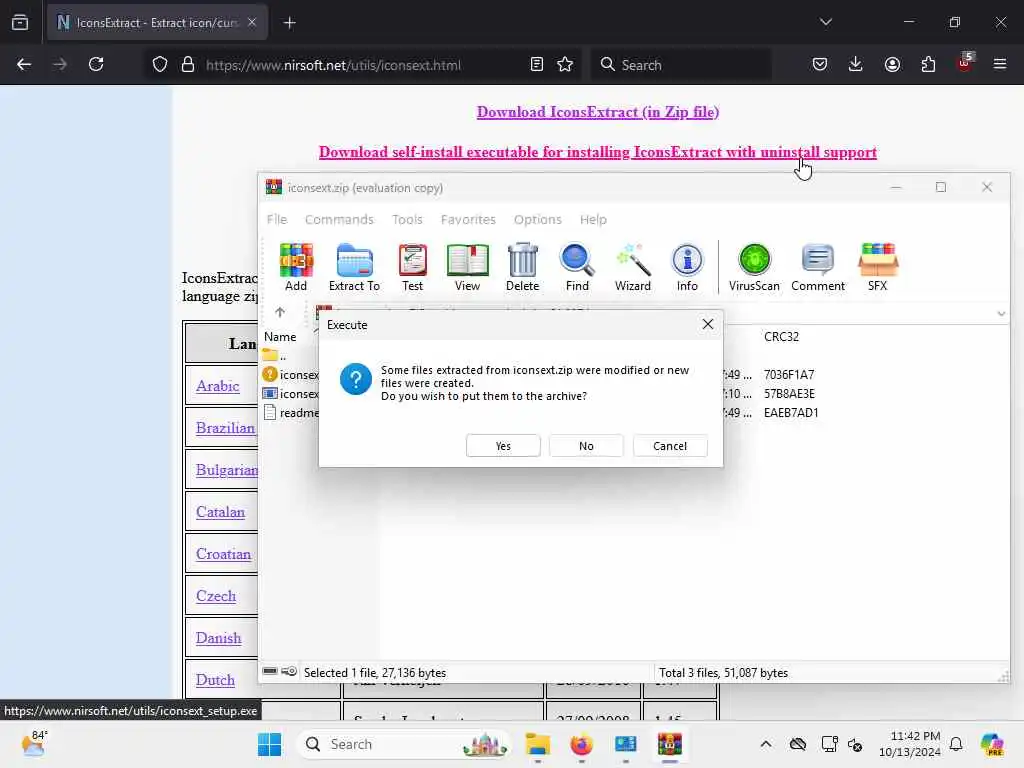Image resolution: width=1024 pixels, height=768 pixels.
Task: Open the Croatian language link
Action: point(223,554)
